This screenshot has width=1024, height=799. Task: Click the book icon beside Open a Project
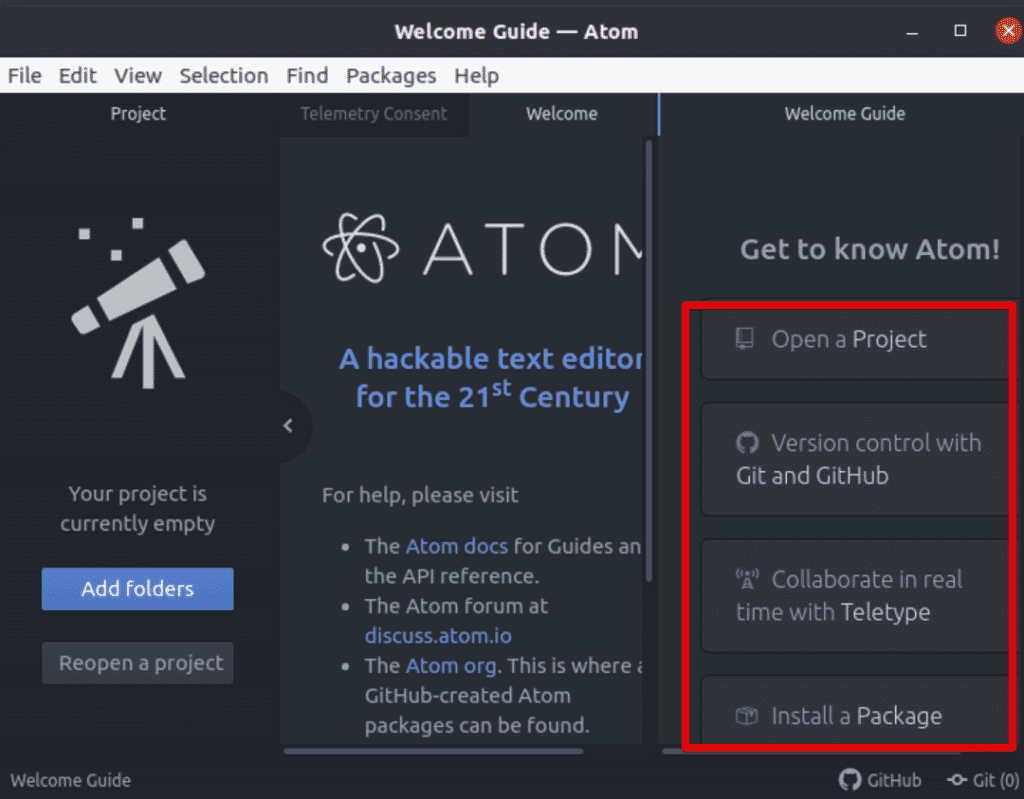point(745,339)
